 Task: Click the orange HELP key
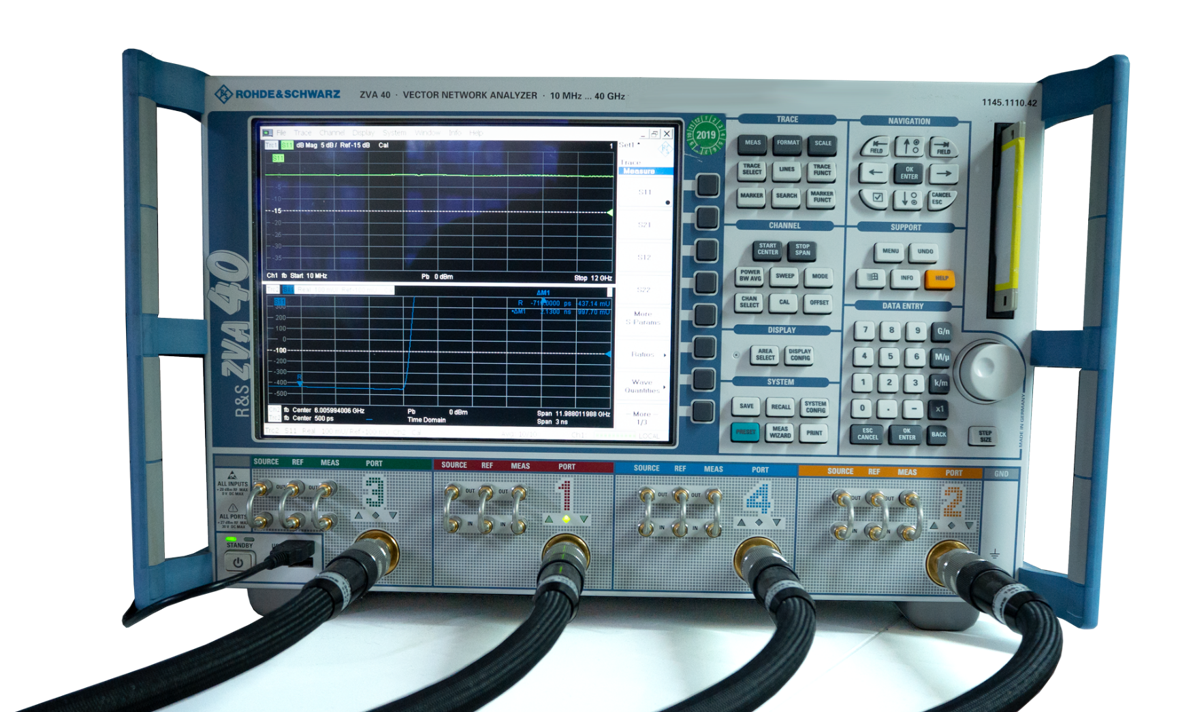coord(940,278)
